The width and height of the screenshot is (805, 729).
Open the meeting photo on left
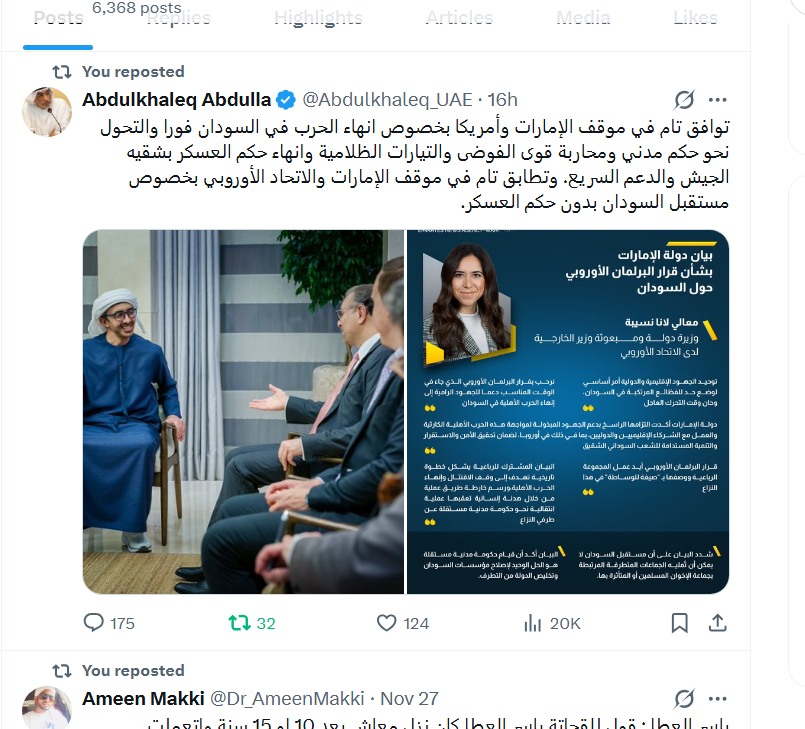click(243, 412)
